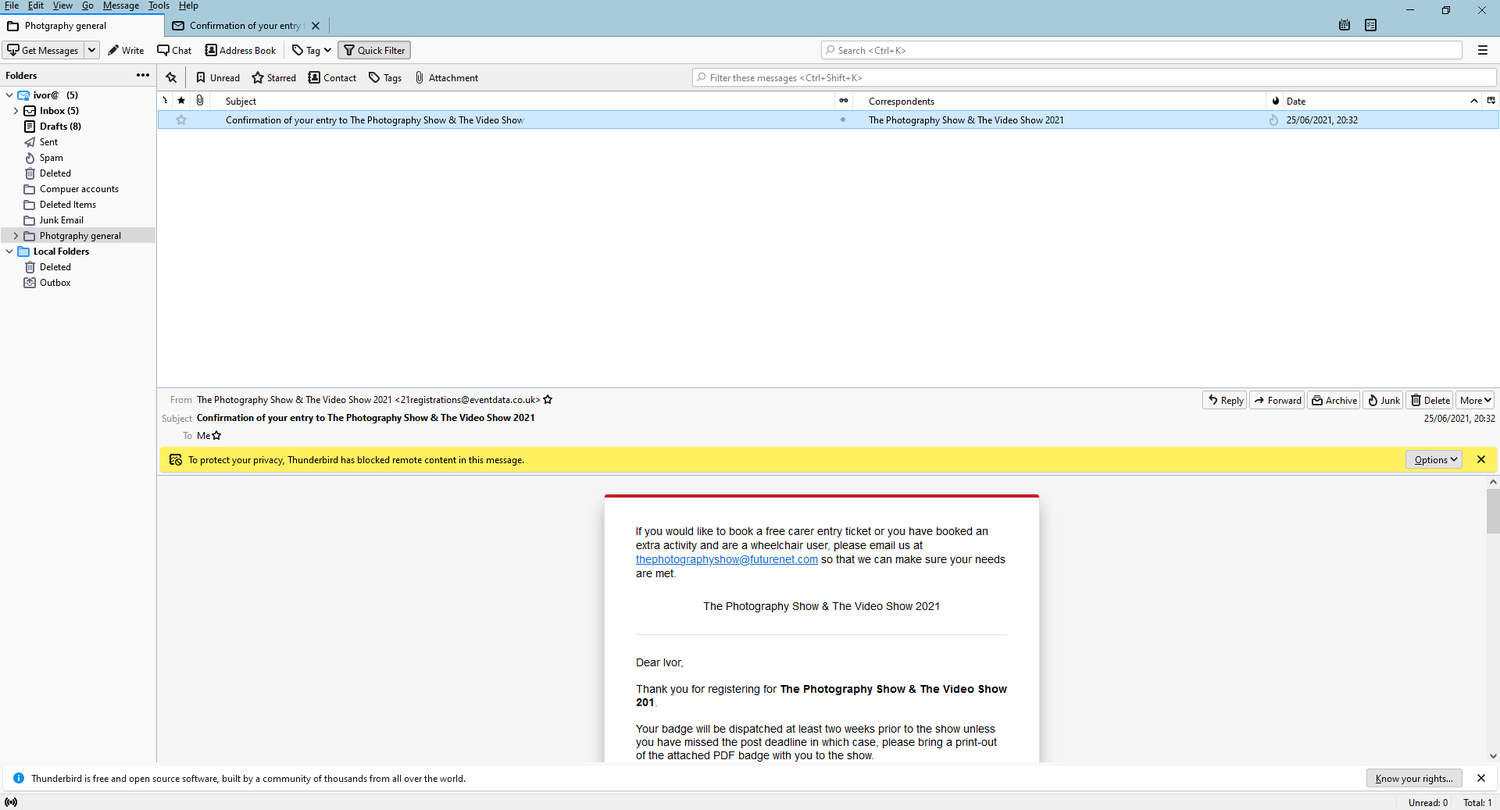The width and height of the screenshot is (1500, 810).
Task: Sort by read status column icon
Action: pos(843,101)
